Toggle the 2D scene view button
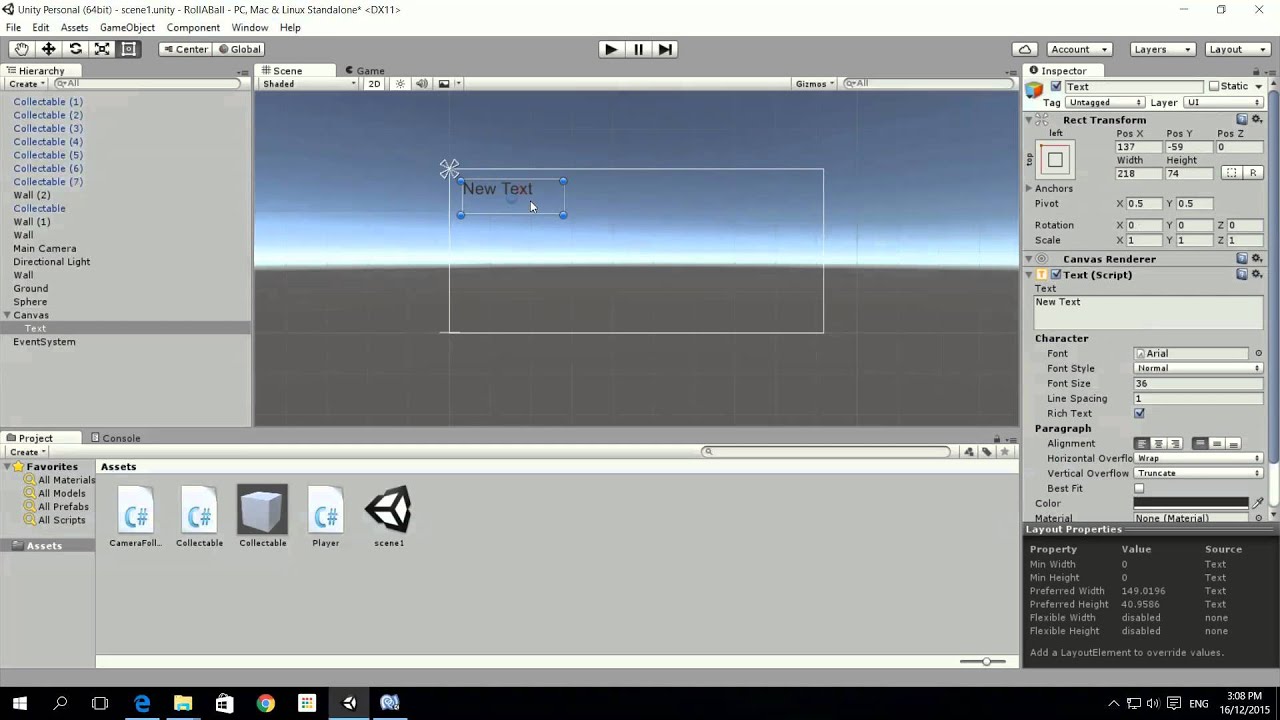This screenshot has height=720, width=1280. 374,84
